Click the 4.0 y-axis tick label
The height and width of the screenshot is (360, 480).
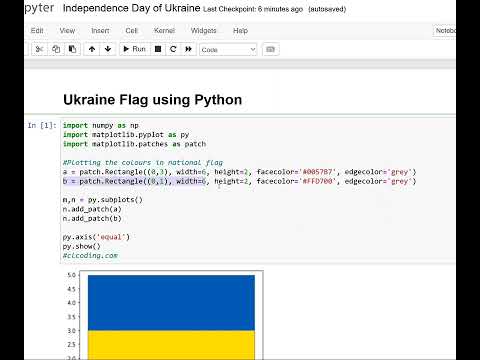[71, 303]
